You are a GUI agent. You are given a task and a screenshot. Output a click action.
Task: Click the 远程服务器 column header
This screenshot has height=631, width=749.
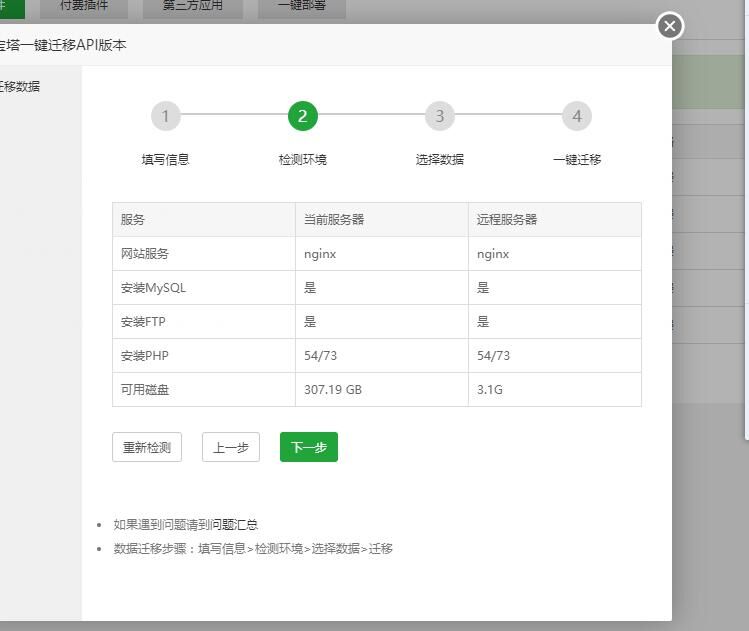(507, 219)
